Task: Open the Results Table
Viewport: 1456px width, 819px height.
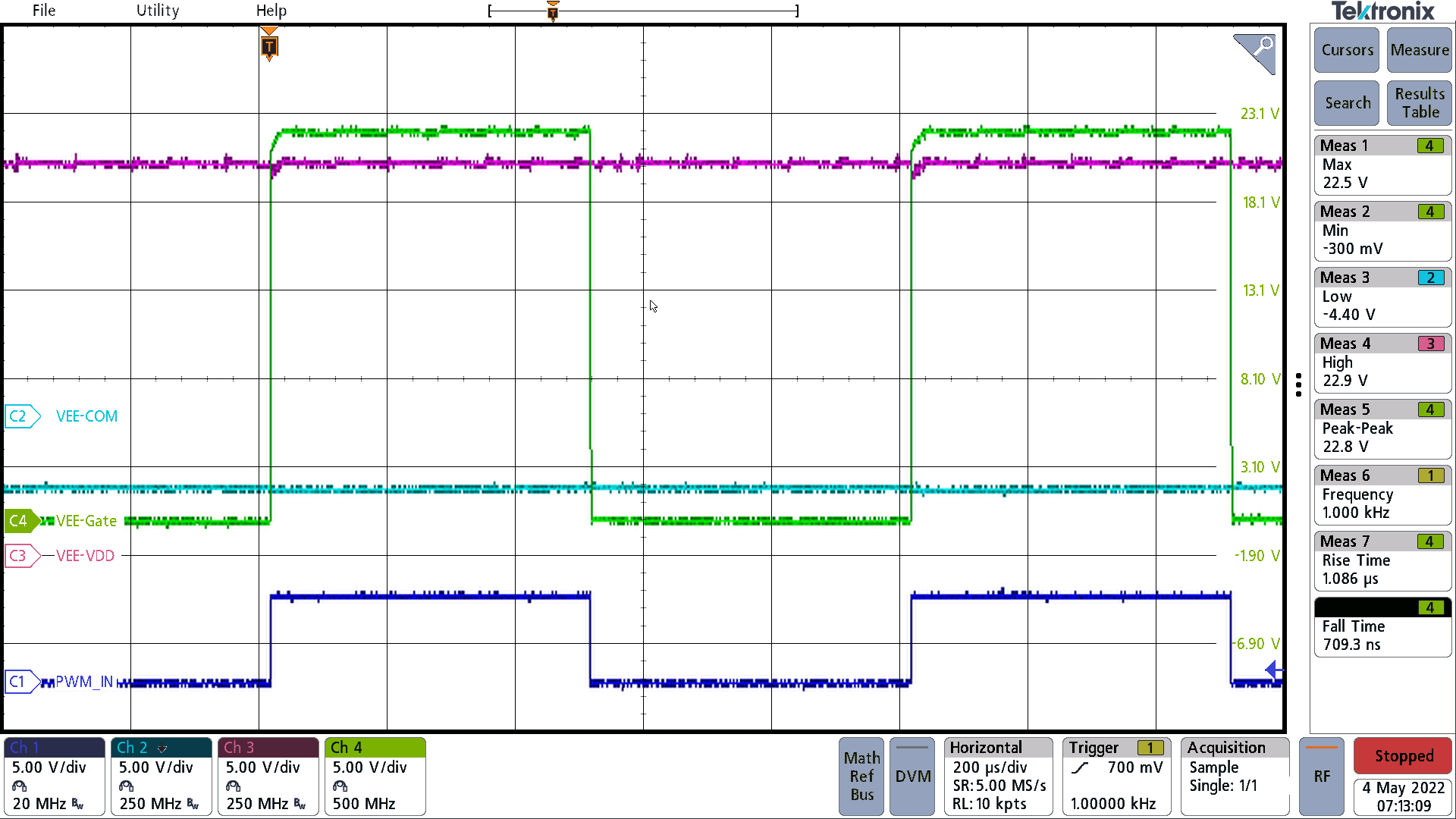Action: coord(1418,102)
